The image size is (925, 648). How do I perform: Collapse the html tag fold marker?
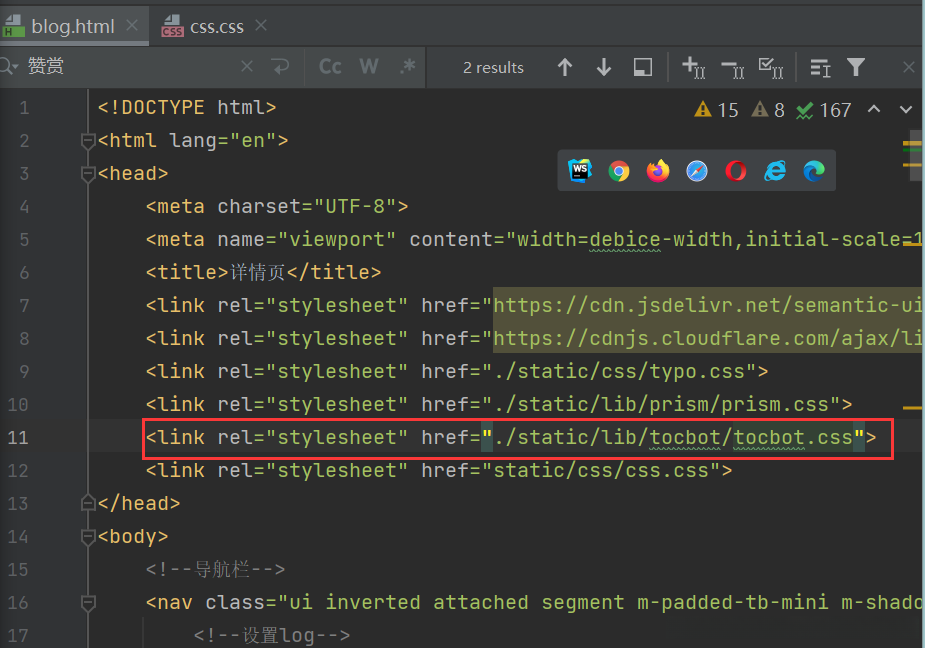click(88, 141)
